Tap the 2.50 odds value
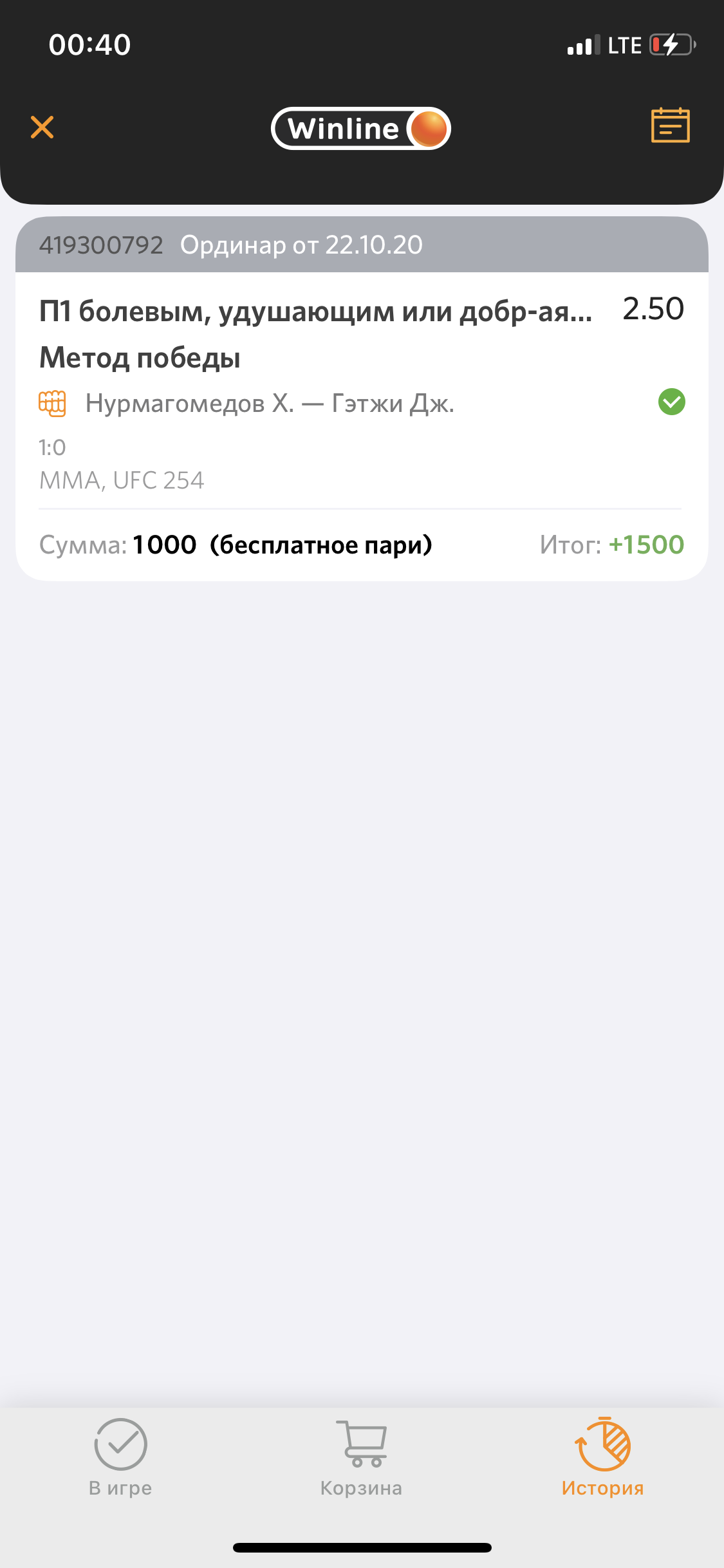This screenshot has width=724, height=1568. [653, 309]
